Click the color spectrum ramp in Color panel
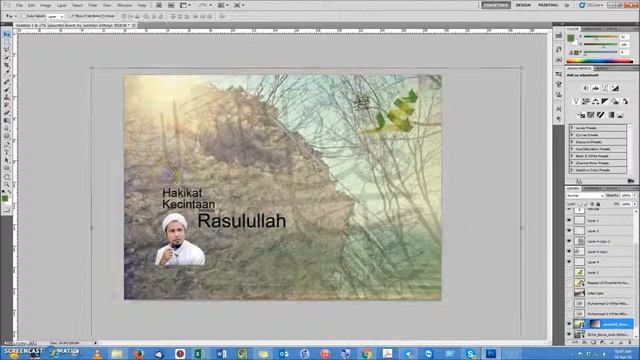 point(600,61)
